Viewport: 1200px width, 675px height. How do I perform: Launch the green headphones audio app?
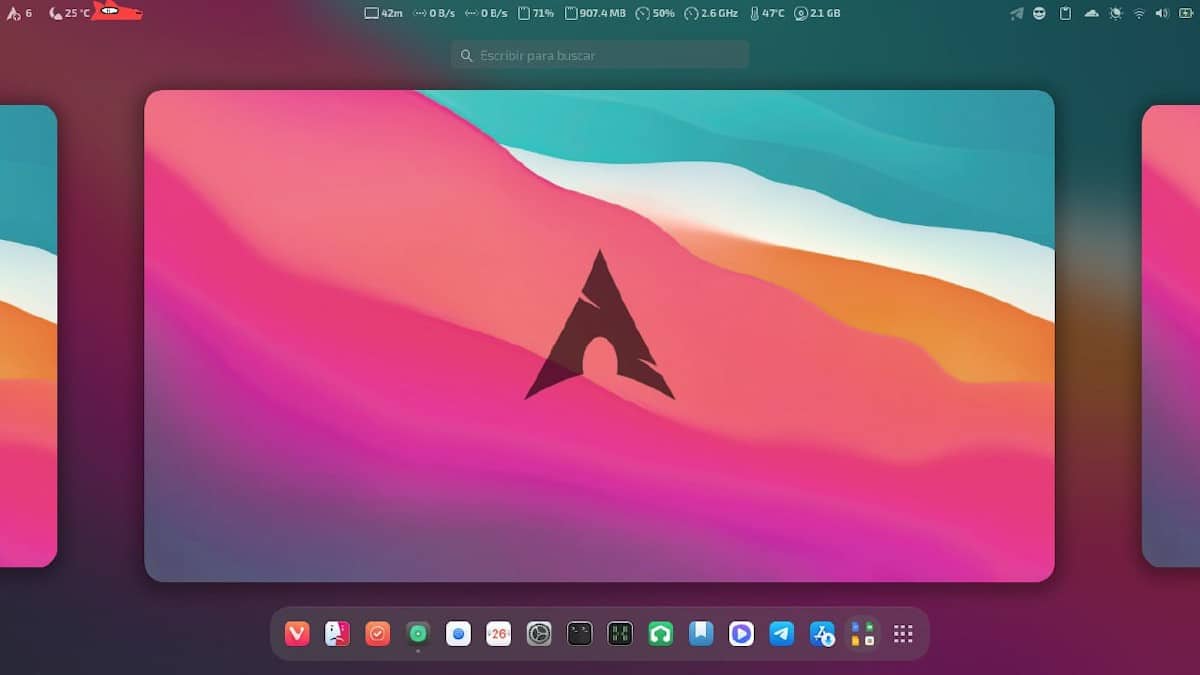pyautogui.click(x=660, y=633)
